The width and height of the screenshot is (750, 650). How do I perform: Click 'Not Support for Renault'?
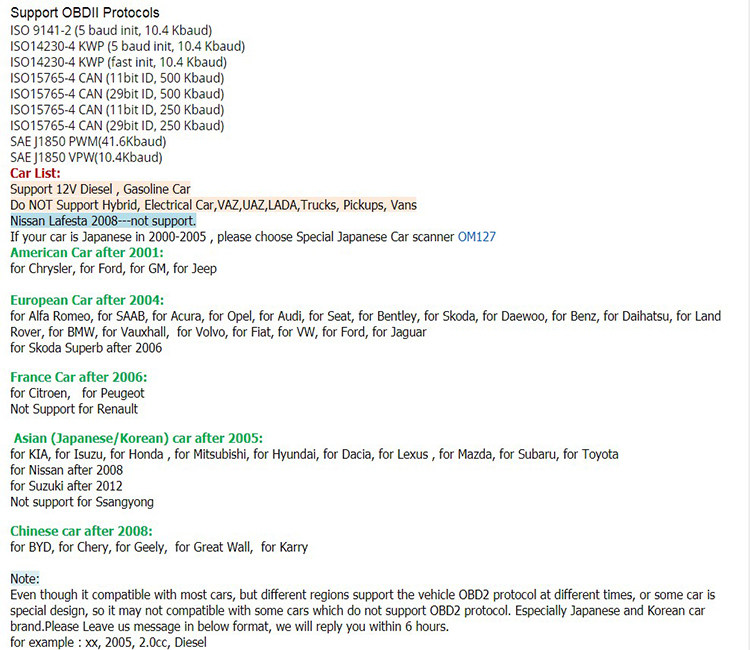[x=74, y=409]
